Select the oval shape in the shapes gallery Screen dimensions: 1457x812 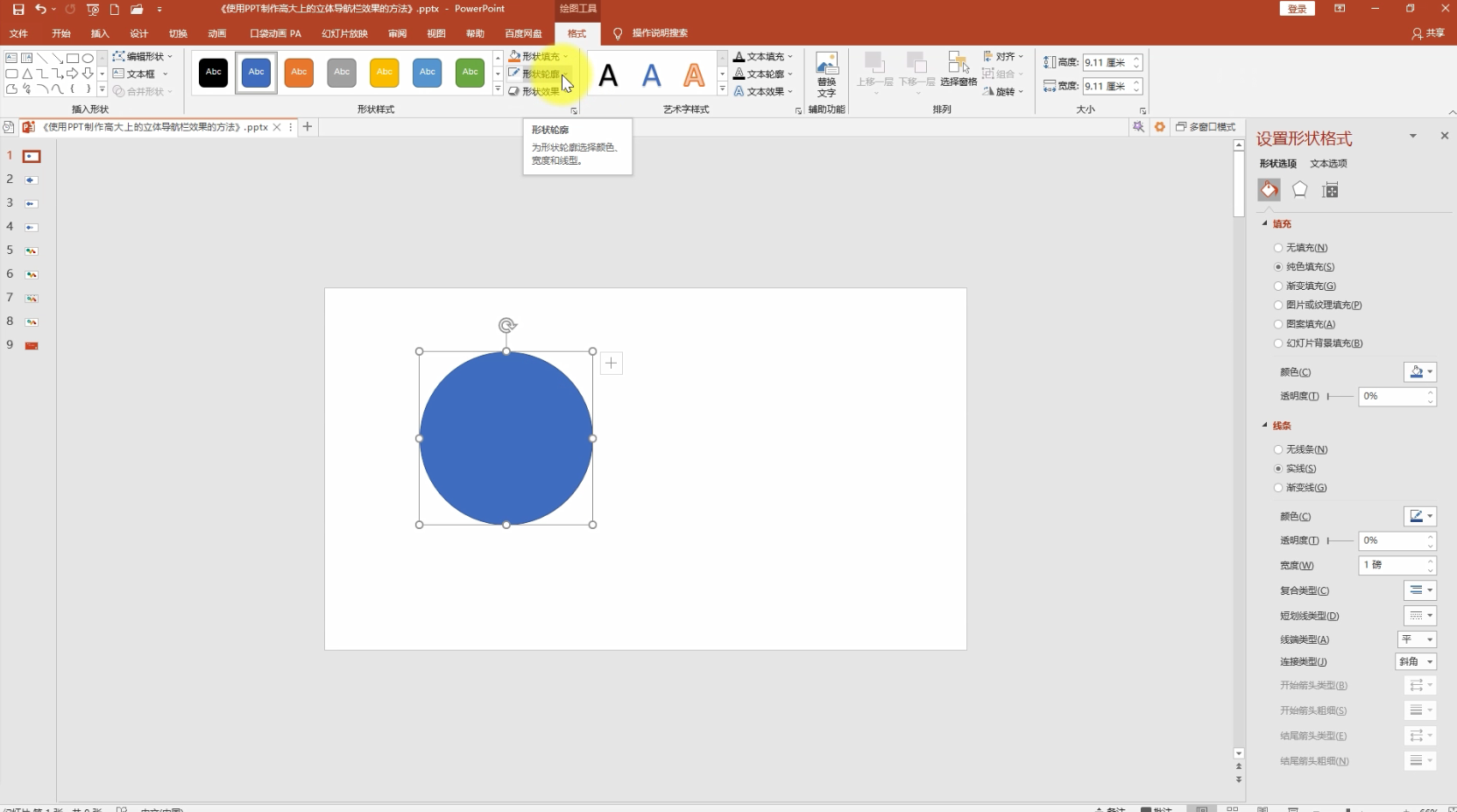click(x=88, y=59)
